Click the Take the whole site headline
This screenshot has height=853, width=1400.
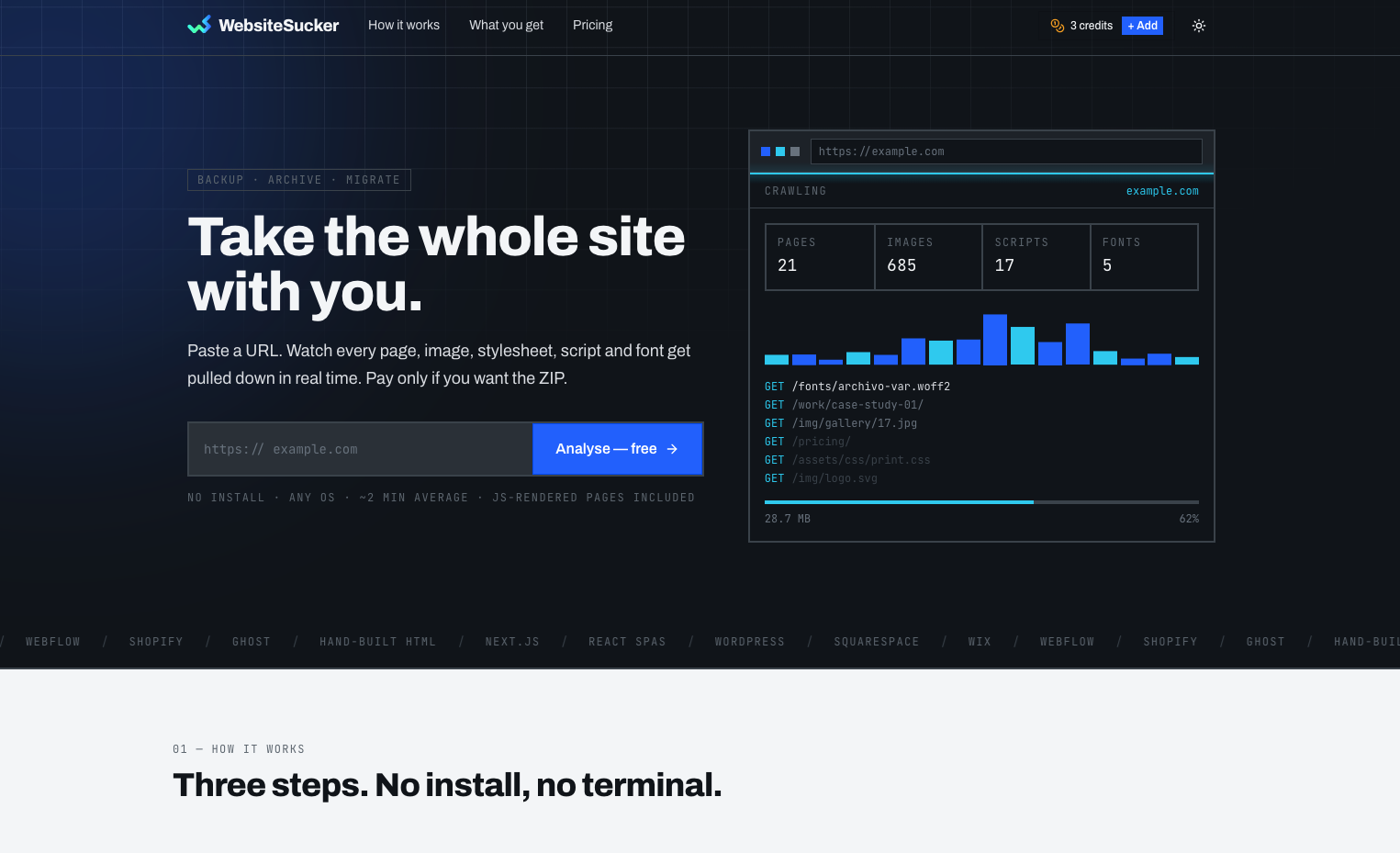[436, 264]
